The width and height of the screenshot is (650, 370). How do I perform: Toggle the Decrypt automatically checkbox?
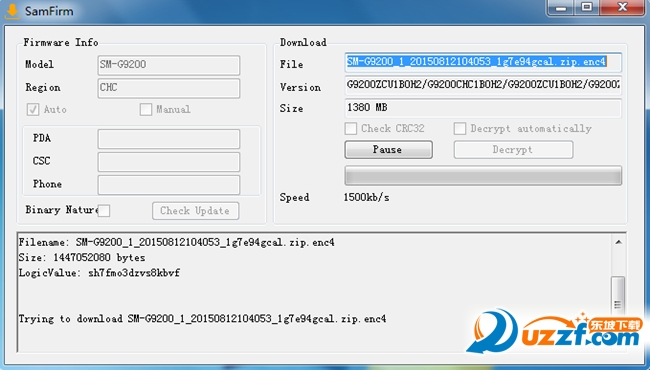pyautogui.click(x=460, y=128)
